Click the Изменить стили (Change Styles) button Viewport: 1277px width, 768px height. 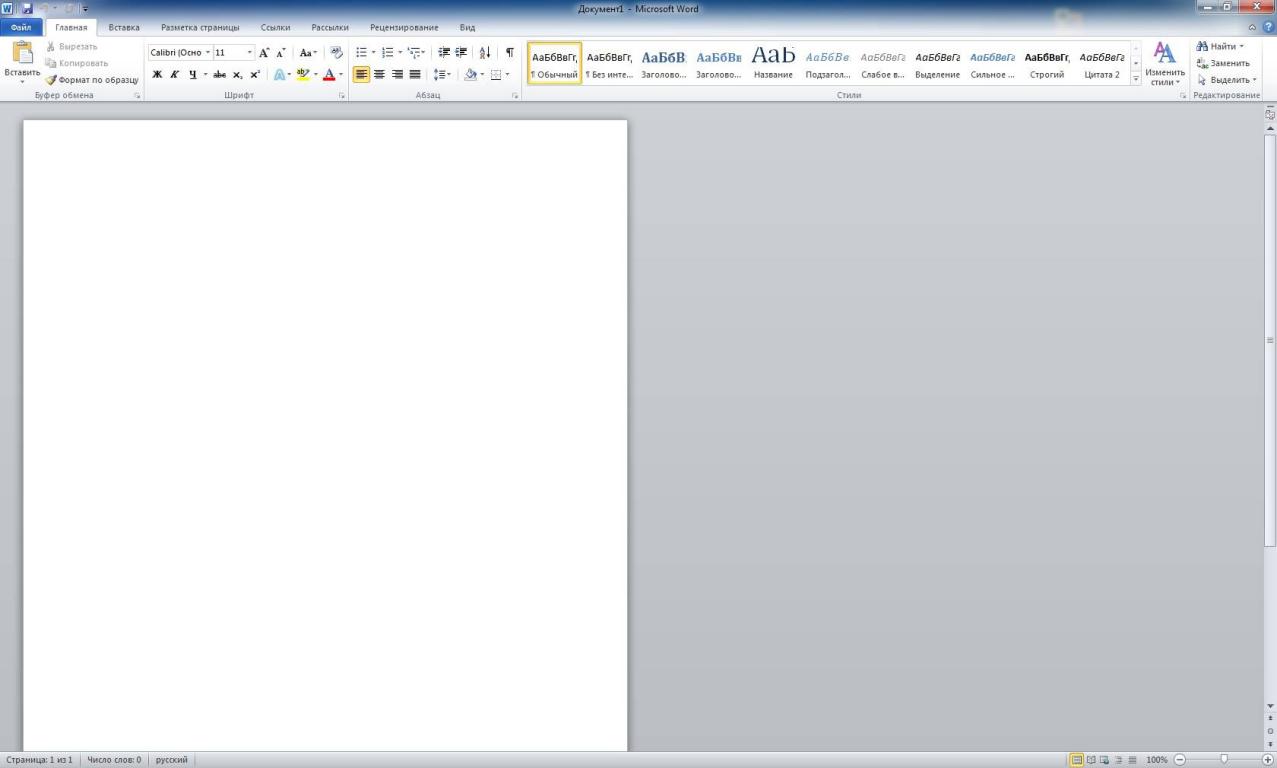point(1165,63)
